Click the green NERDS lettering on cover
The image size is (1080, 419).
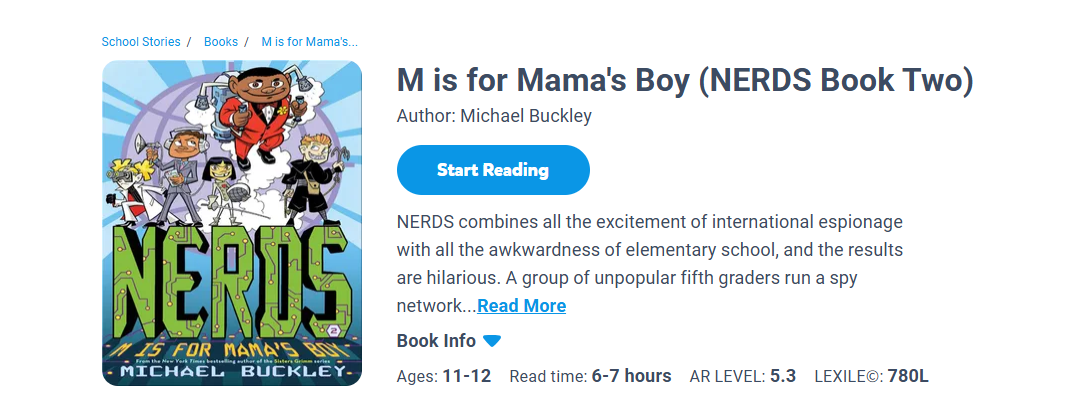click(x=232, y=280)
